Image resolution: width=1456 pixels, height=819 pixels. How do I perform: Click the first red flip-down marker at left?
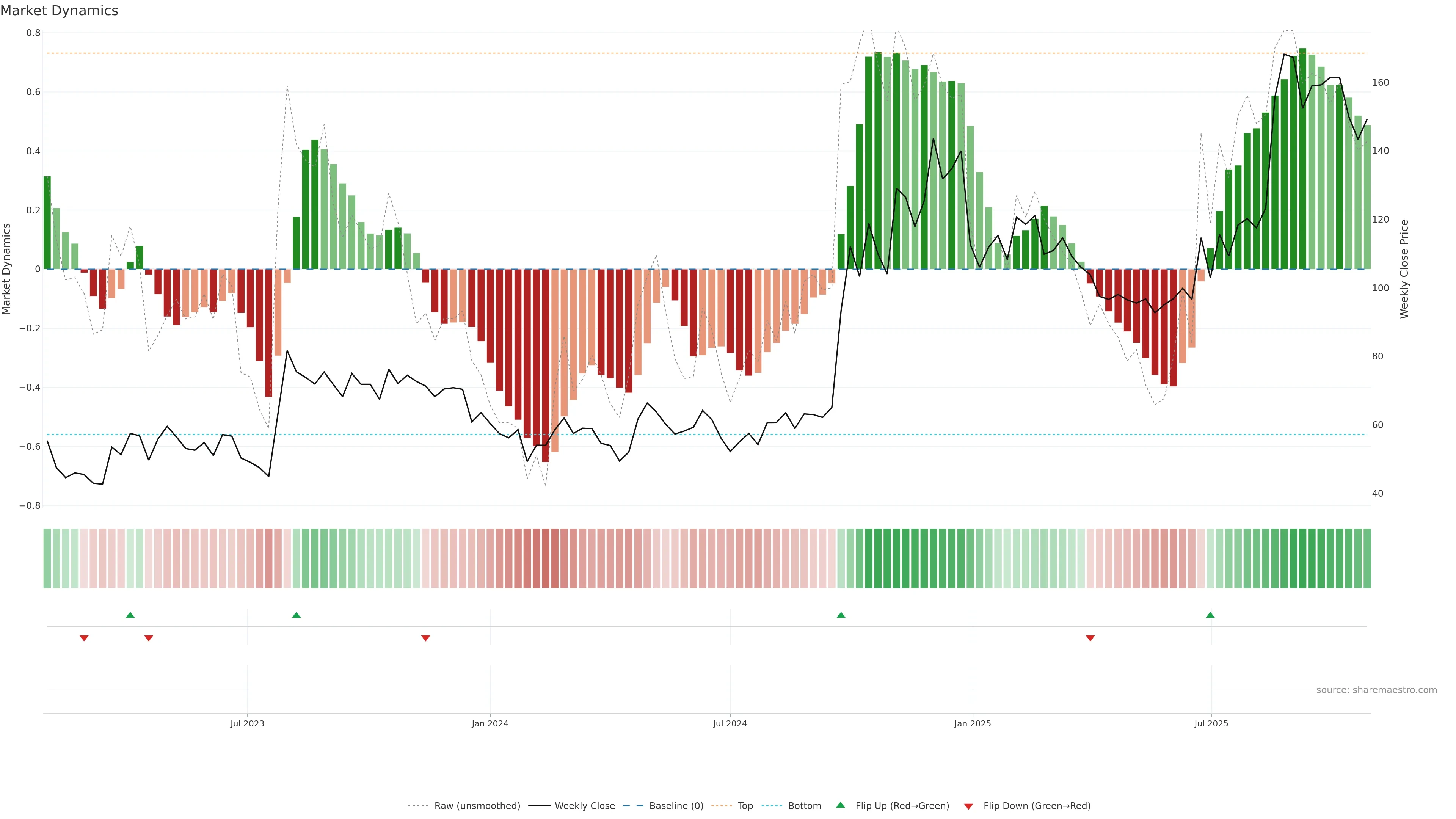click(x=84, y=638)
